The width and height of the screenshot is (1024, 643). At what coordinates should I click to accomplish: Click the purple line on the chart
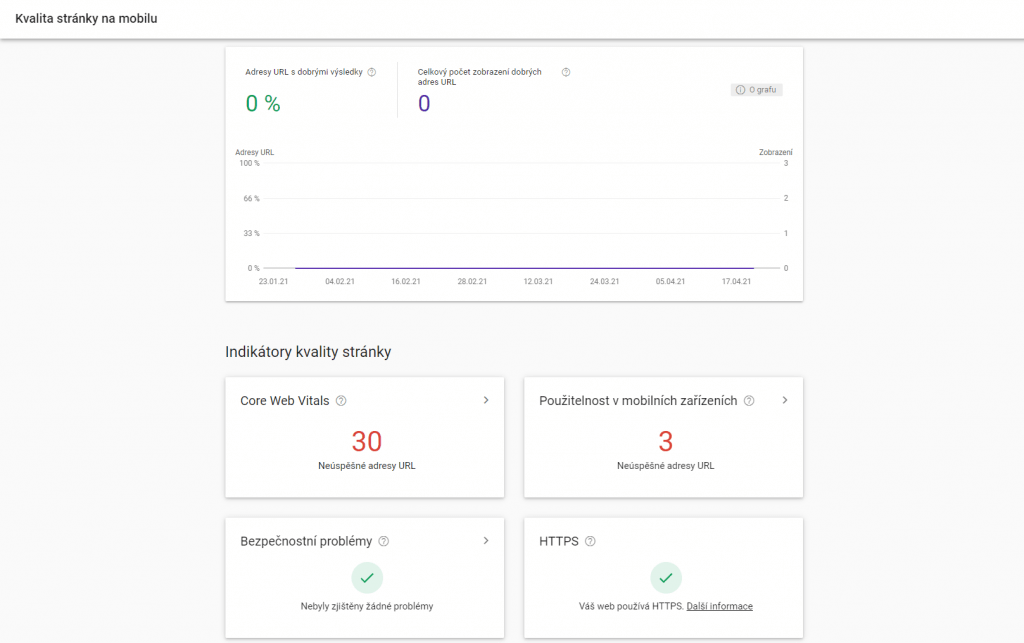520,268
